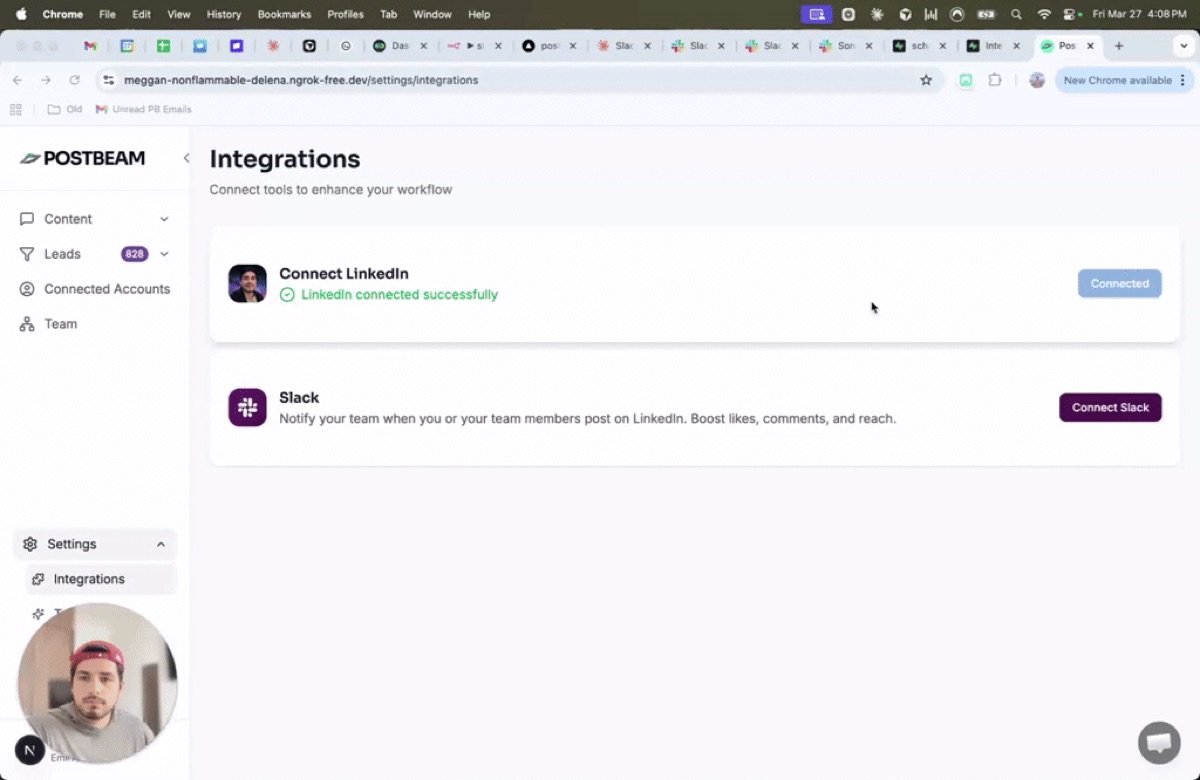Go back with the browser back arrow
Screen dimensions: 1200x780
pos(17,80)
